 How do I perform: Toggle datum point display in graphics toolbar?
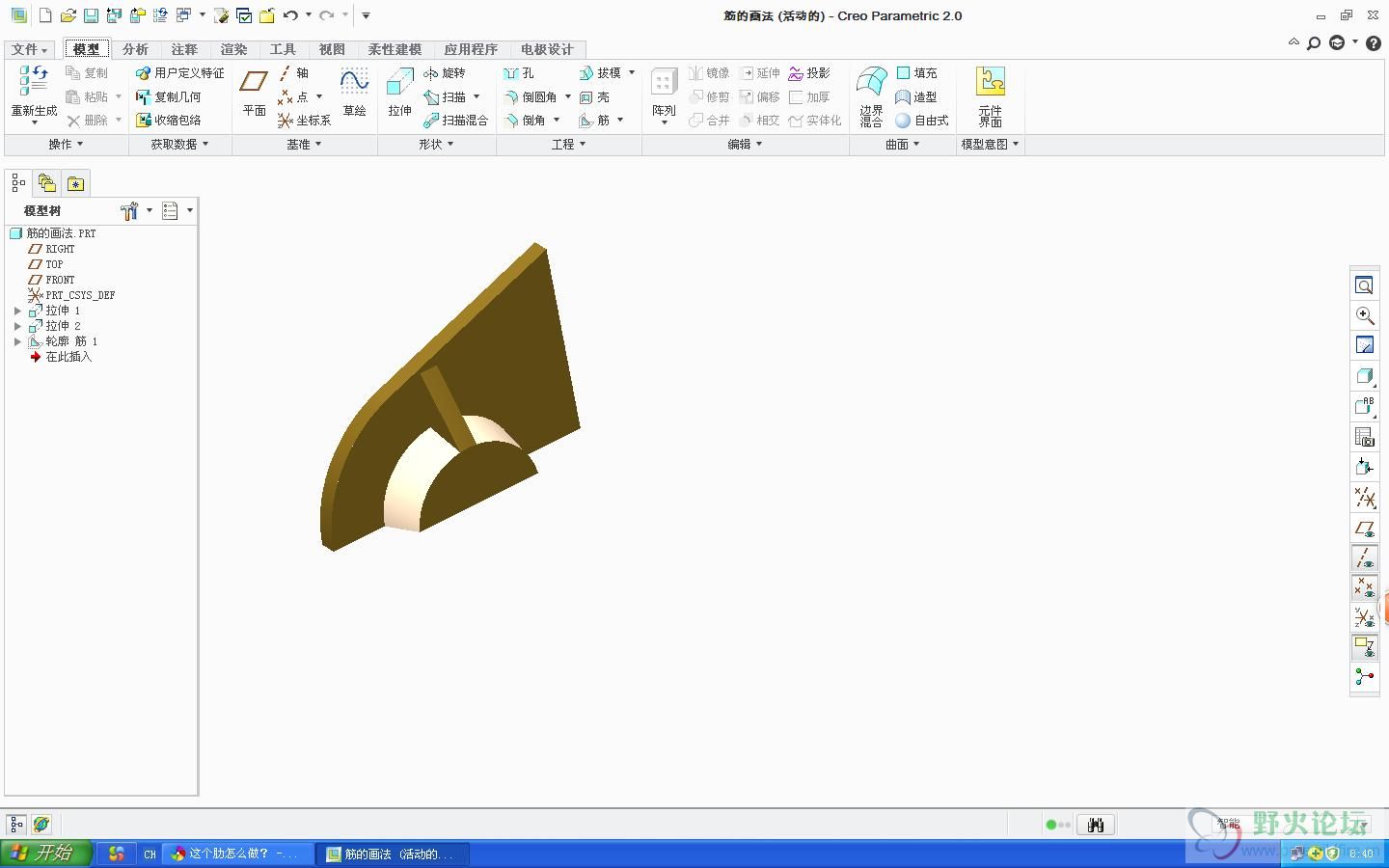(x=1364, y=587)
